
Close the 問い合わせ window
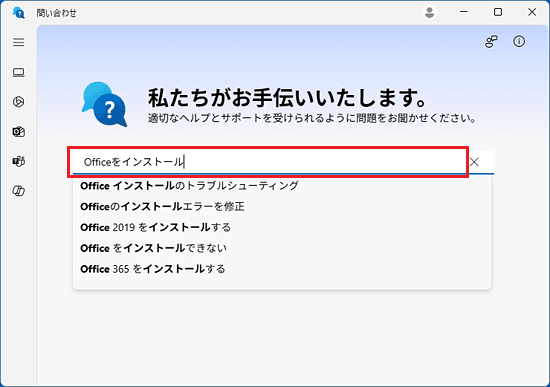532,12
